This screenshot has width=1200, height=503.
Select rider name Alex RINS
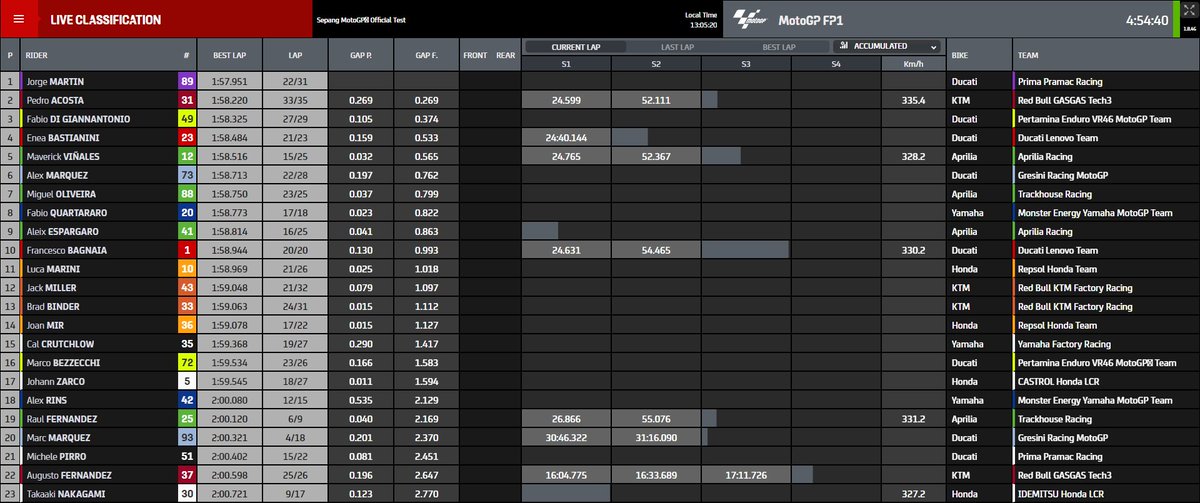point(46,400)
